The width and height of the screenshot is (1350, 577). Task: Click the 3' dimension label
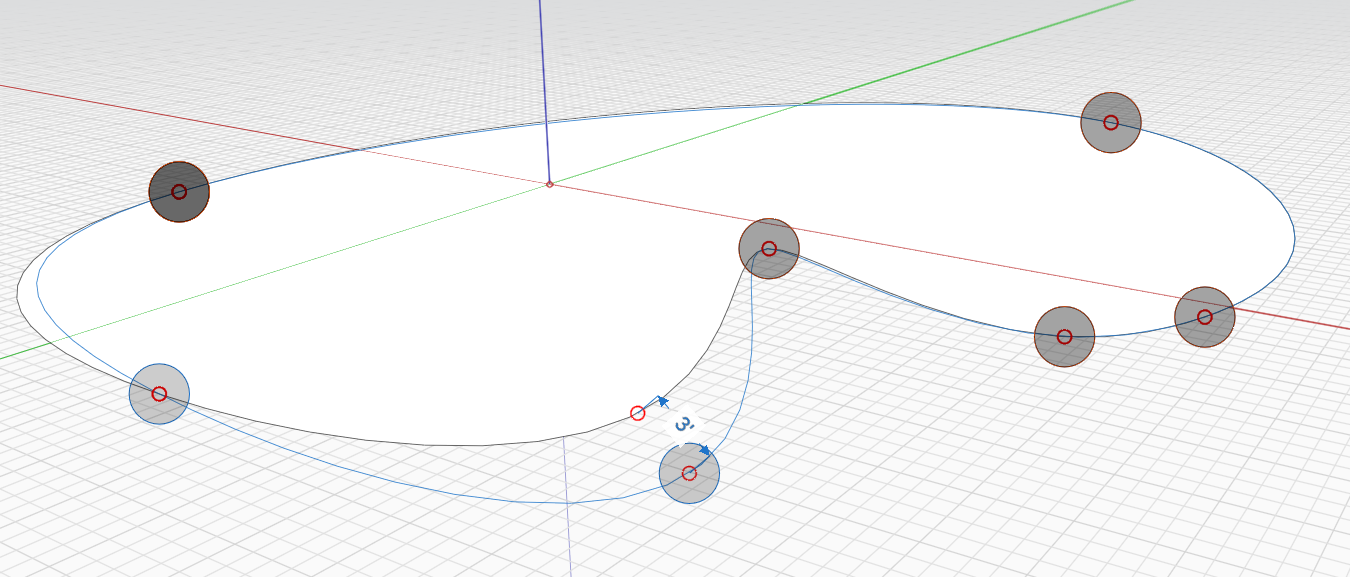tap(684, 425)
